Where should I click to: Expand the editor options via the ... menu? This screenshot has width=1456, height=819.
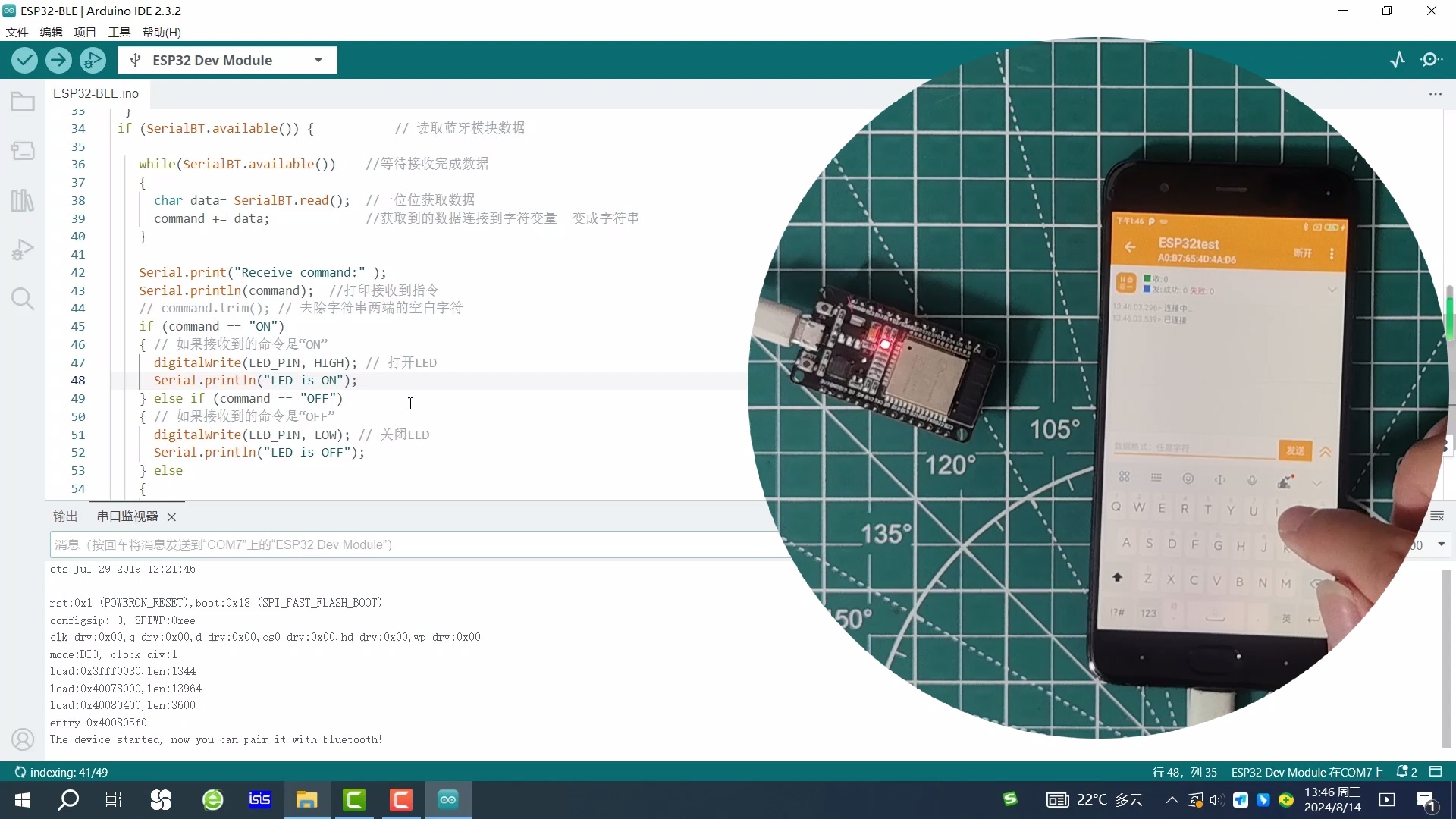click(1435, 93)
